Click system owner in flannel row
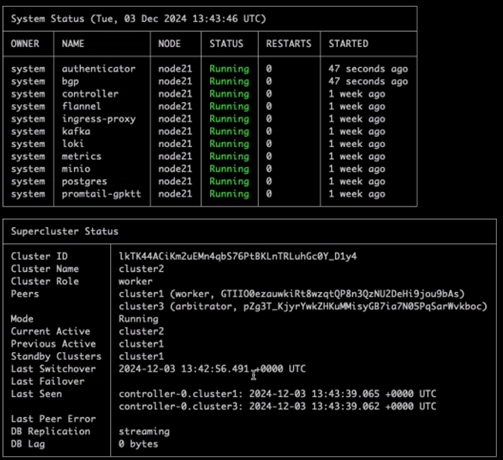503x460 pixels. pos(28,107)
